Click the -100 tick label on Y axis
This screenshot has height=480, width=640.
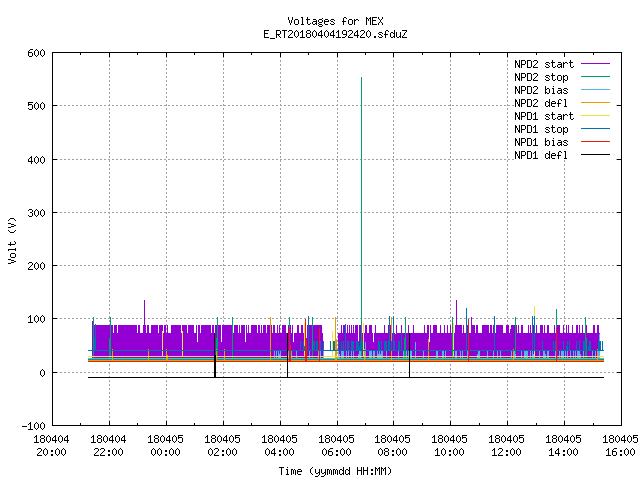pos(33,426)
